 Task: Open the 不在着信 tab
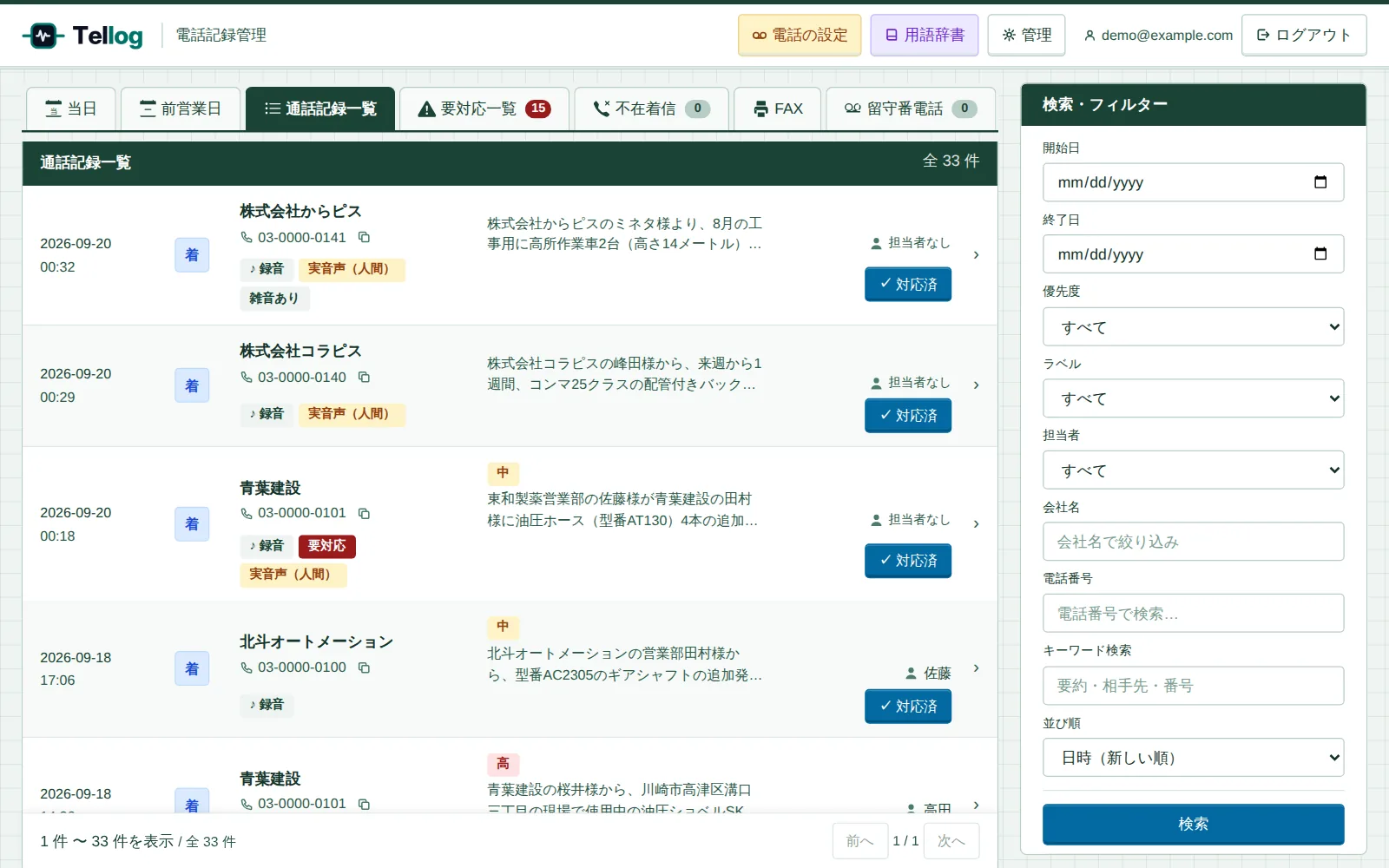(x=651, y=108)
